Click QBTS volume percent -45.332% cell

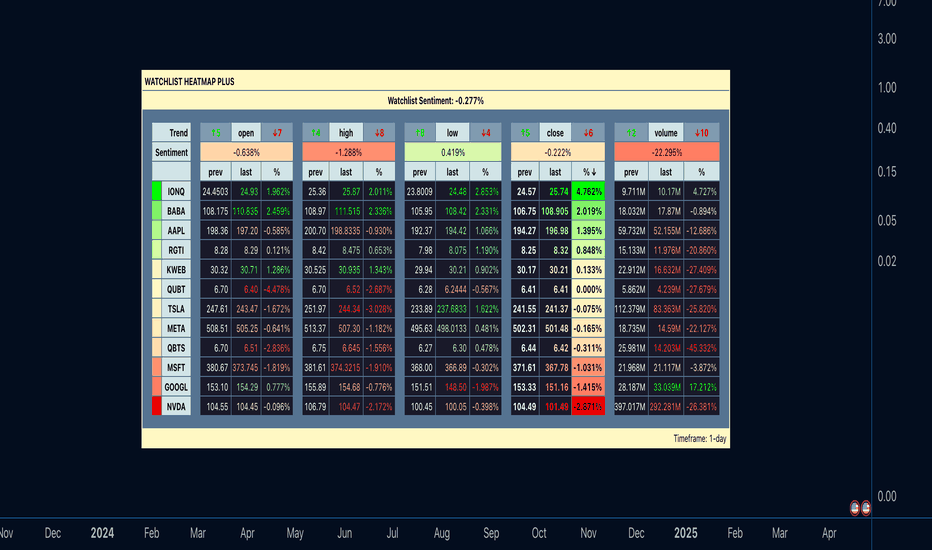(x=701, y=348)
